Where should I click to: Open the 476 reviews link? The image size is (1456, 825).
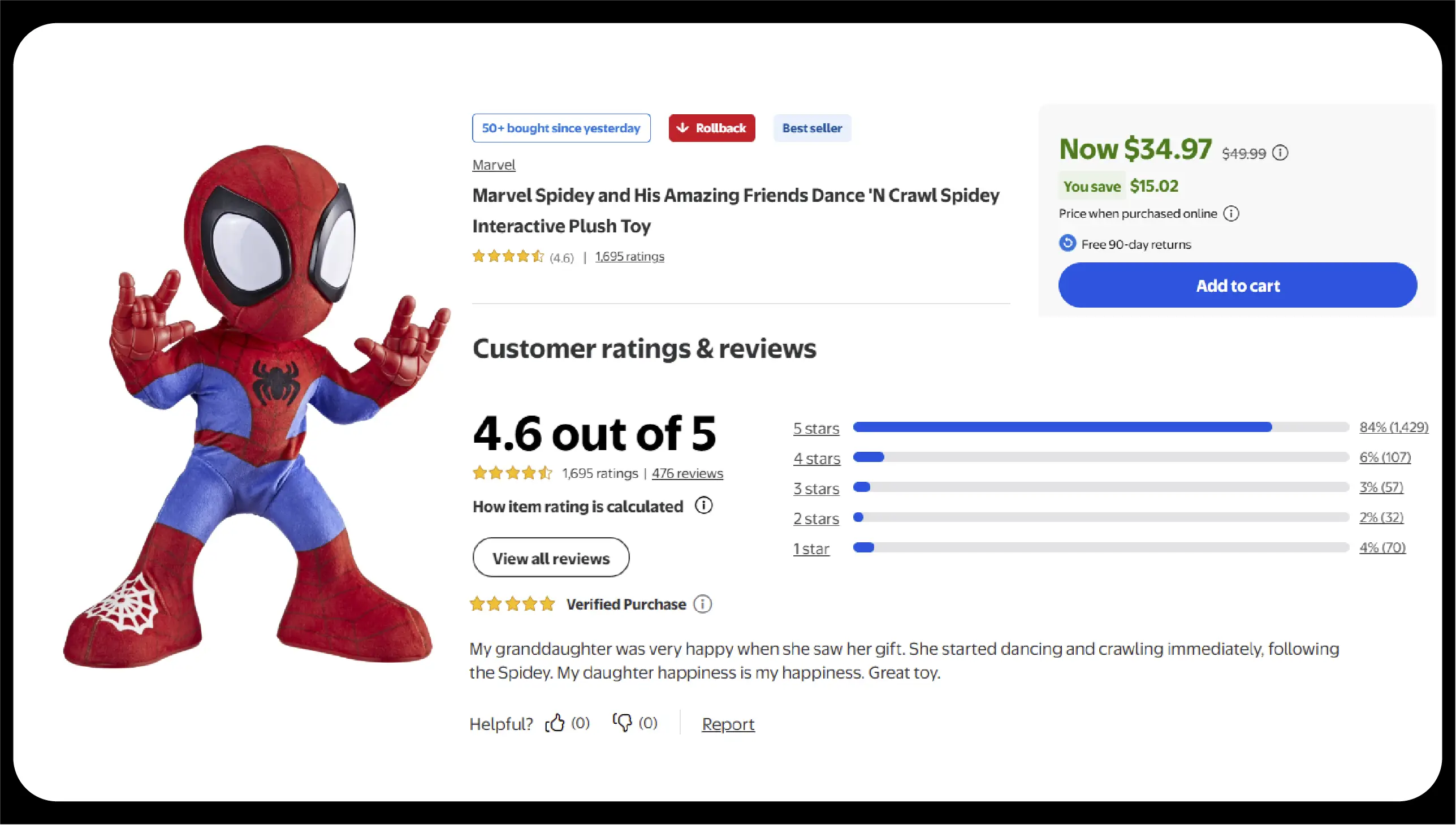687,473
